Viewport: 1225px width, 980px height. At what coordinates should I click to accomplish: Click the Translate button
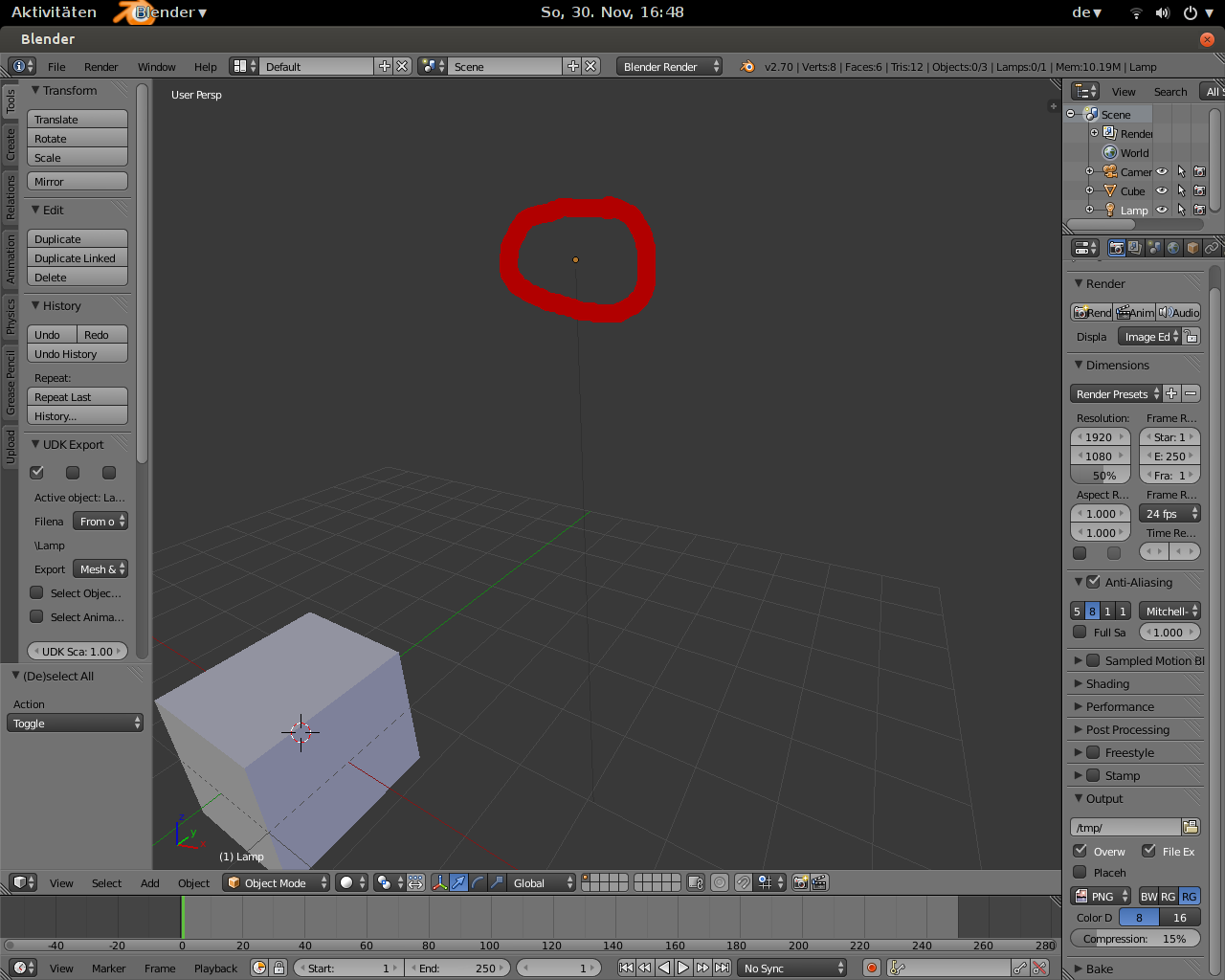click(78, 119)
